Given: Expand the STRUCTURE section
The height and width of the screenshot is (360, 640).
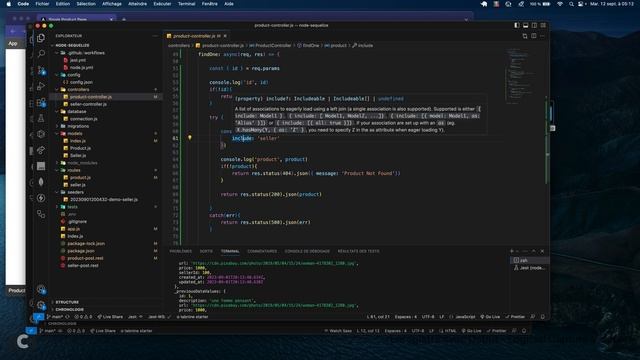Looking at the screenshot, I should tap(67, 302).
